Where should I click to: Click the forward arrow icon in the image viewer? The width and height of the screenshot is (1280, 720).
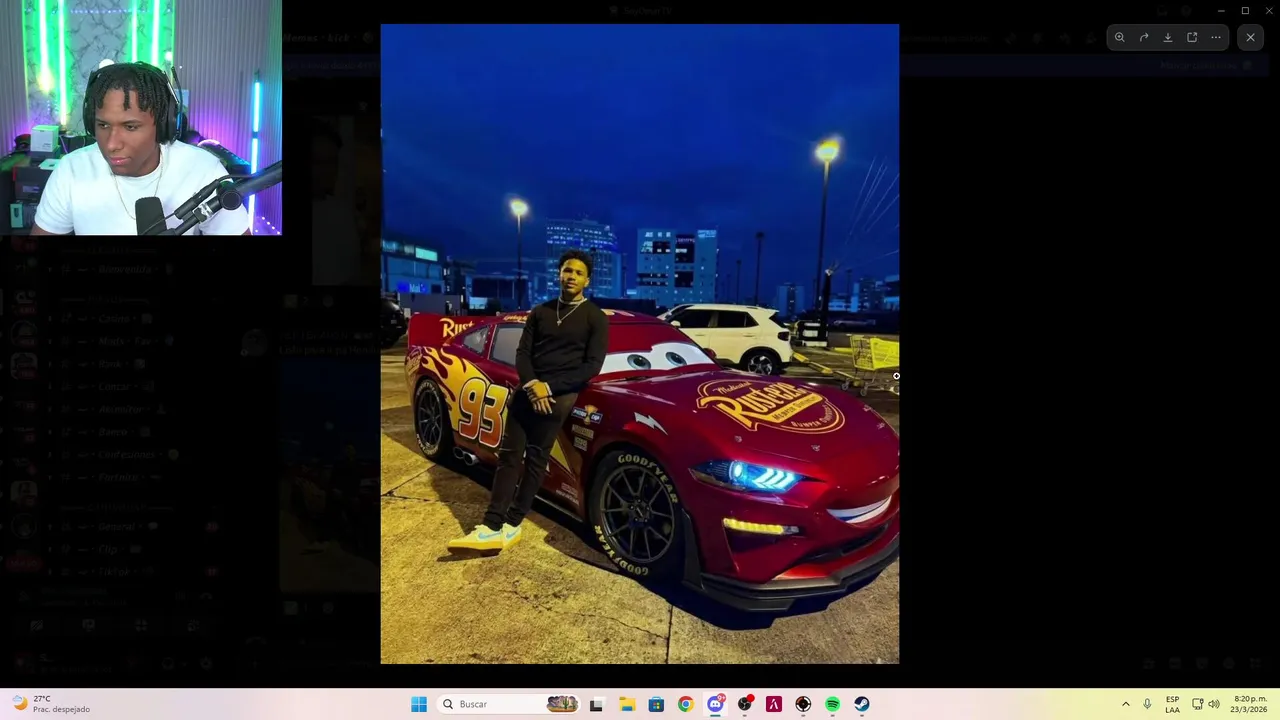point(1144,38)
